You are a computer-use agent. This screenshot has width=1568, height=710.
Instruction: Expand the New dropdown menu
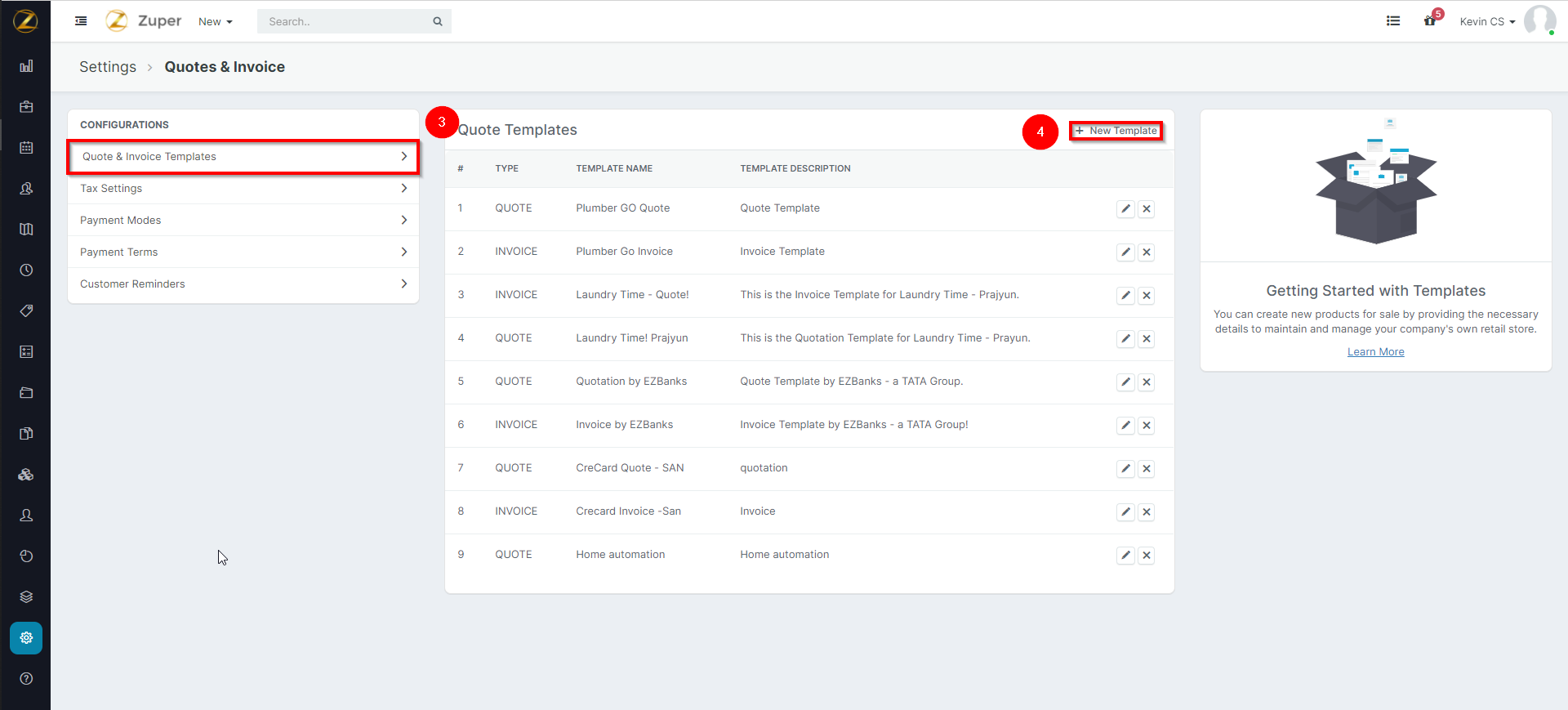tap(215, 22)
